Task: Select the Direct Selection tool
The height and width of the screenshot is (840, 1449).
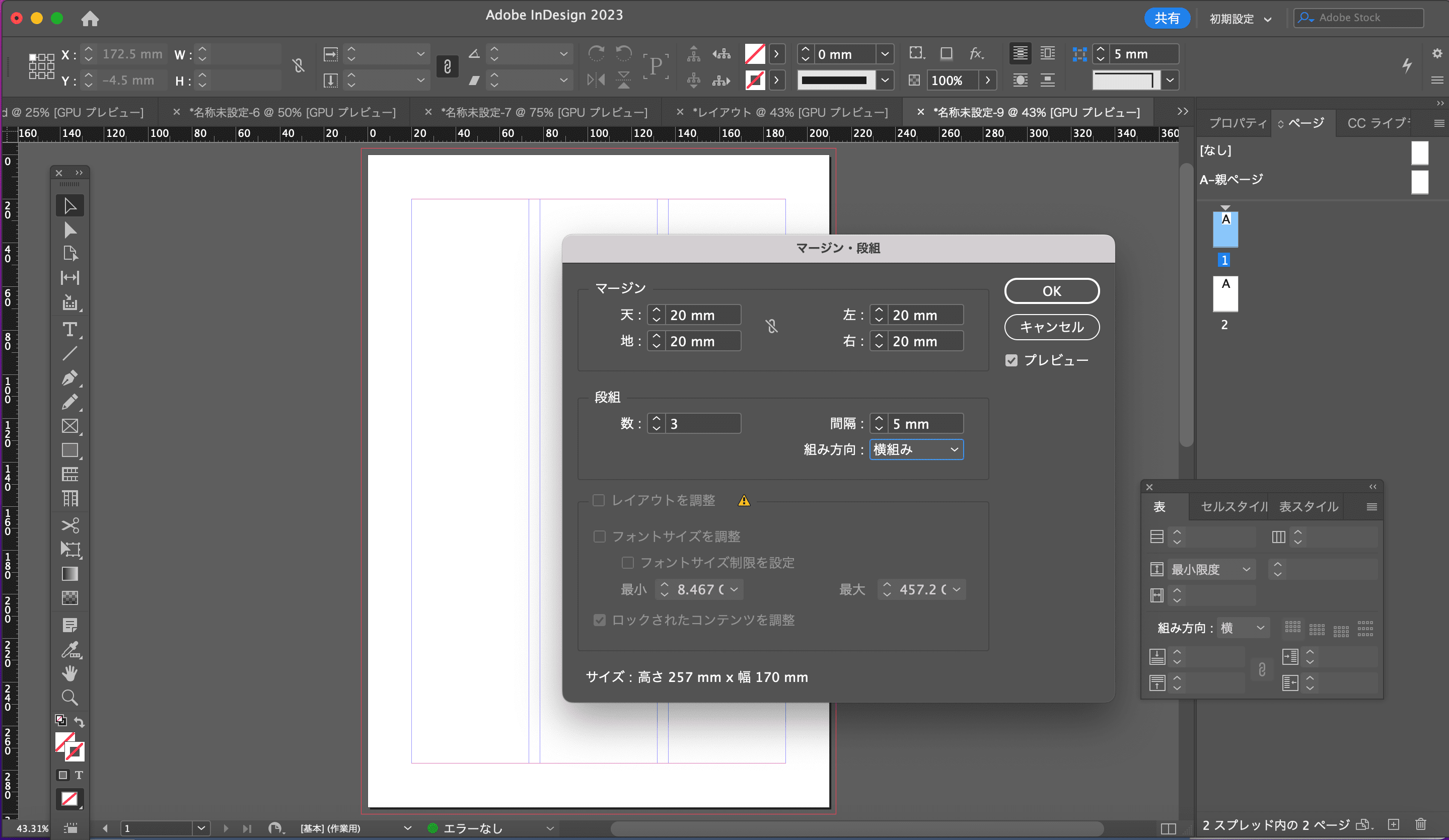Action: pos(70,230)
